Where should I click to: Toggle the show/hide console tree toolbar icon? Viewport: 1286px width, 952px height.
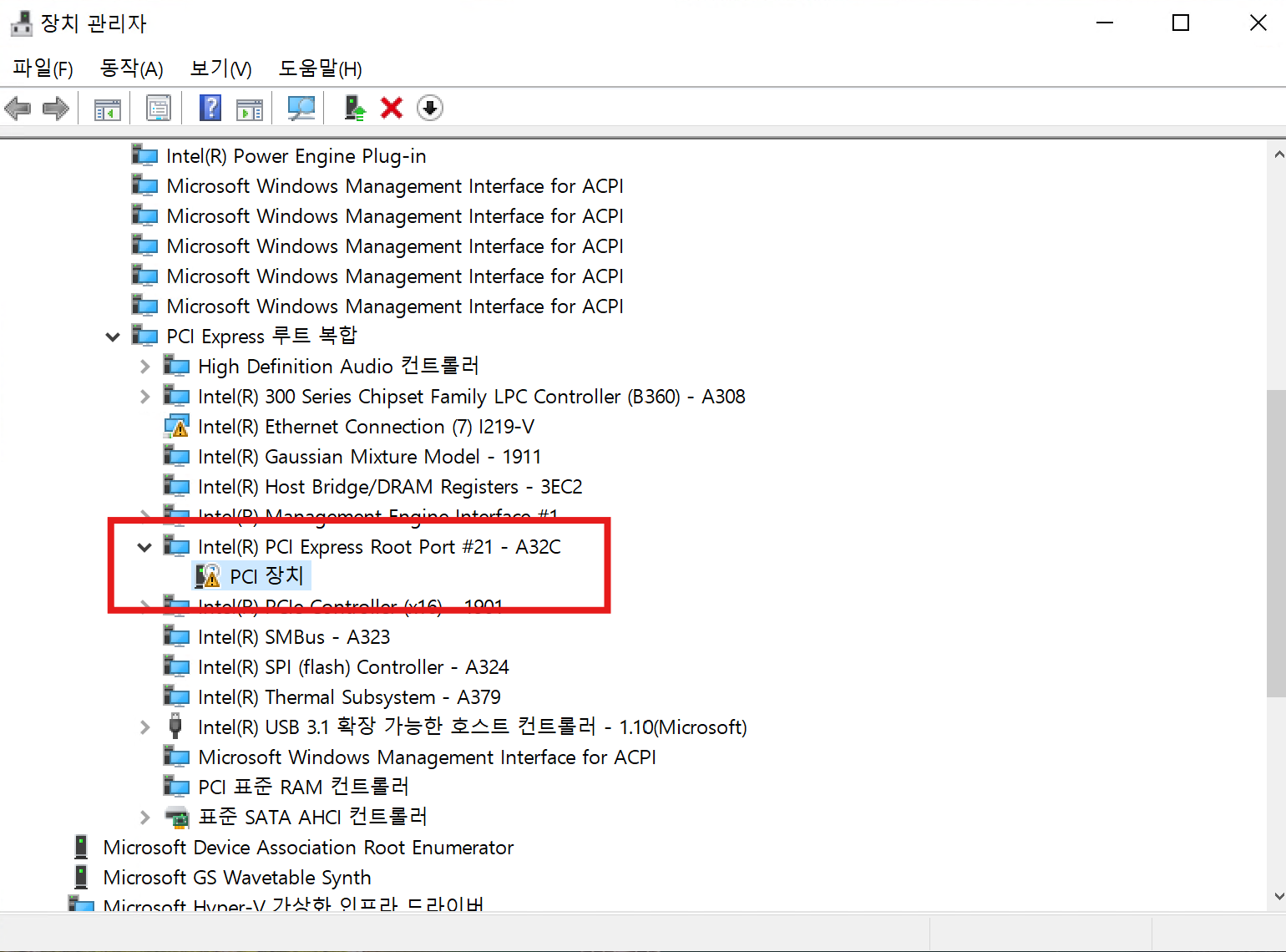(x=107, y=109)
